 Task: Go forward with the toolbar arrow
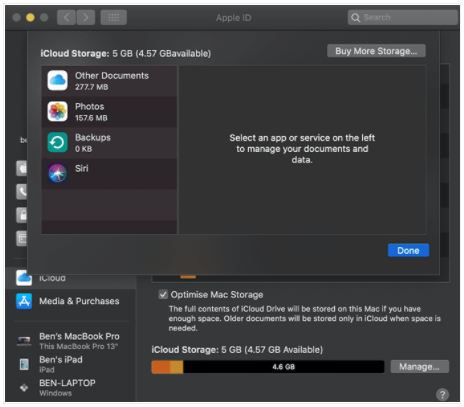(86, 17)
